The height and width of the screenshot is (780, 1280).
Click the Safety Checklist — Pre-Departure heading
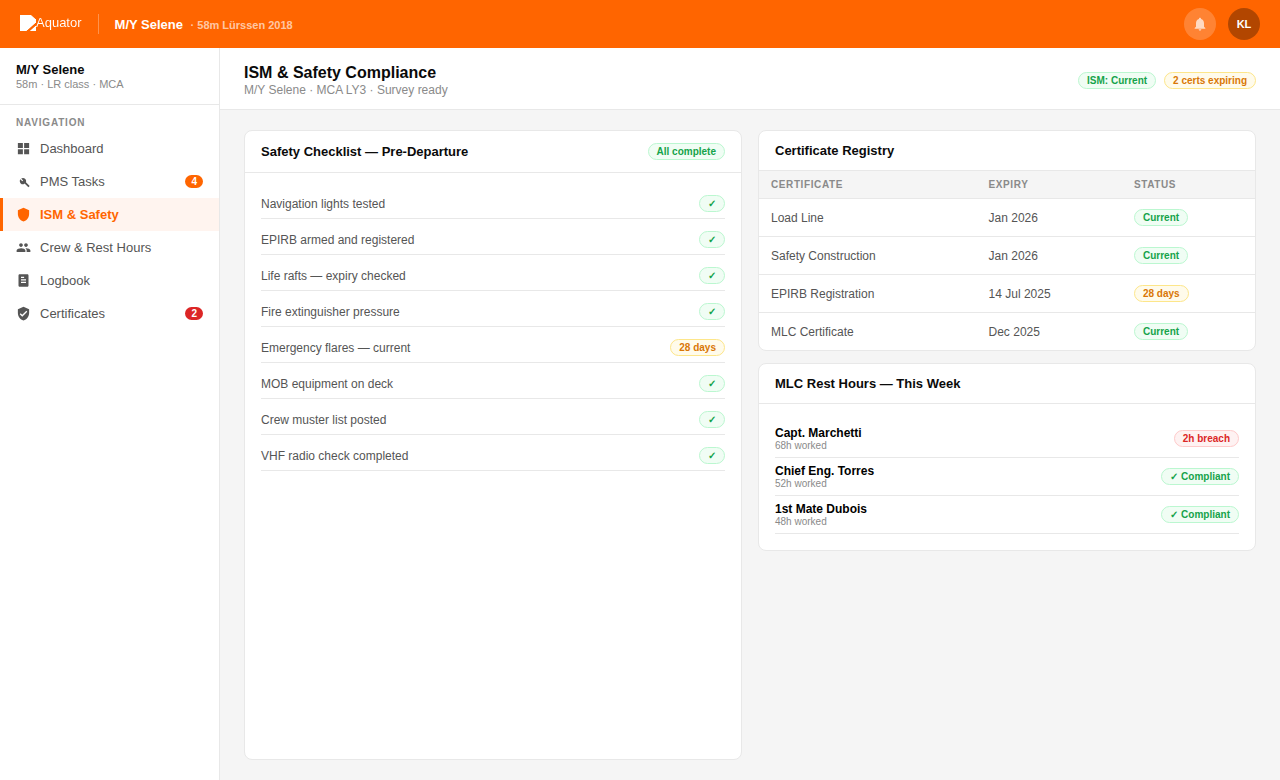[x=365, y=152]
